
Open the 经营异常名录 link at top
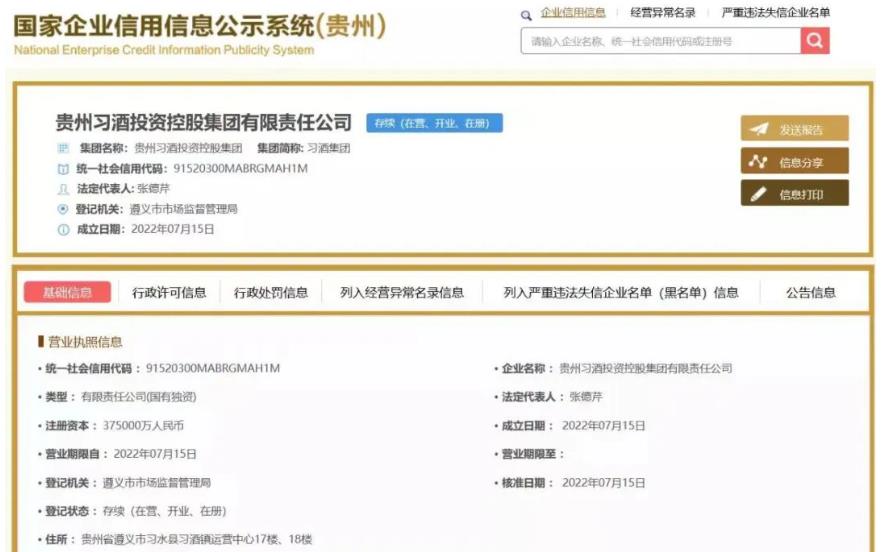coord(663,13)
